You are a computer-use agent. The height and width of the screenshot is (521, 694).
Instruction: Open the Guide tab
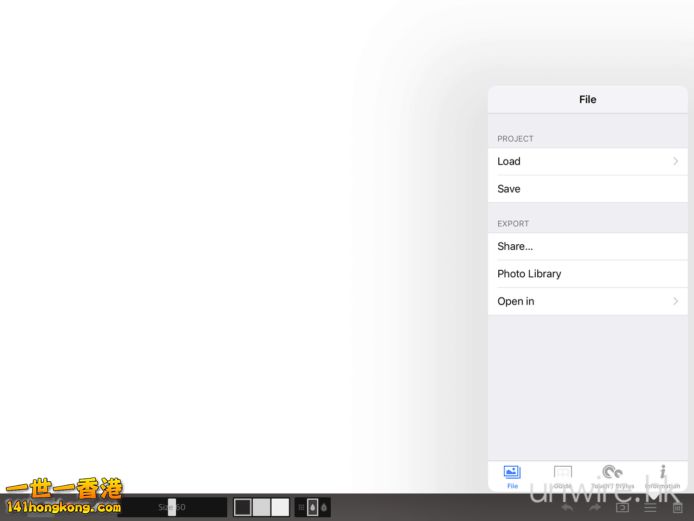tap(563, 474)
